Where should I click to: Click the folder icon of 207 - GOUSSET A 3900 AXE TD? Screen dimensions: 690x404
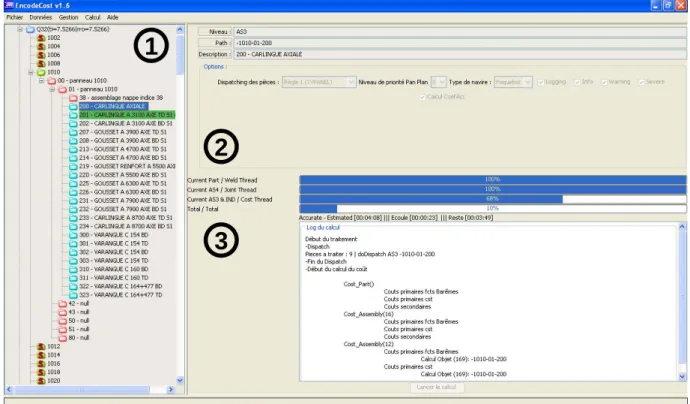73,132
